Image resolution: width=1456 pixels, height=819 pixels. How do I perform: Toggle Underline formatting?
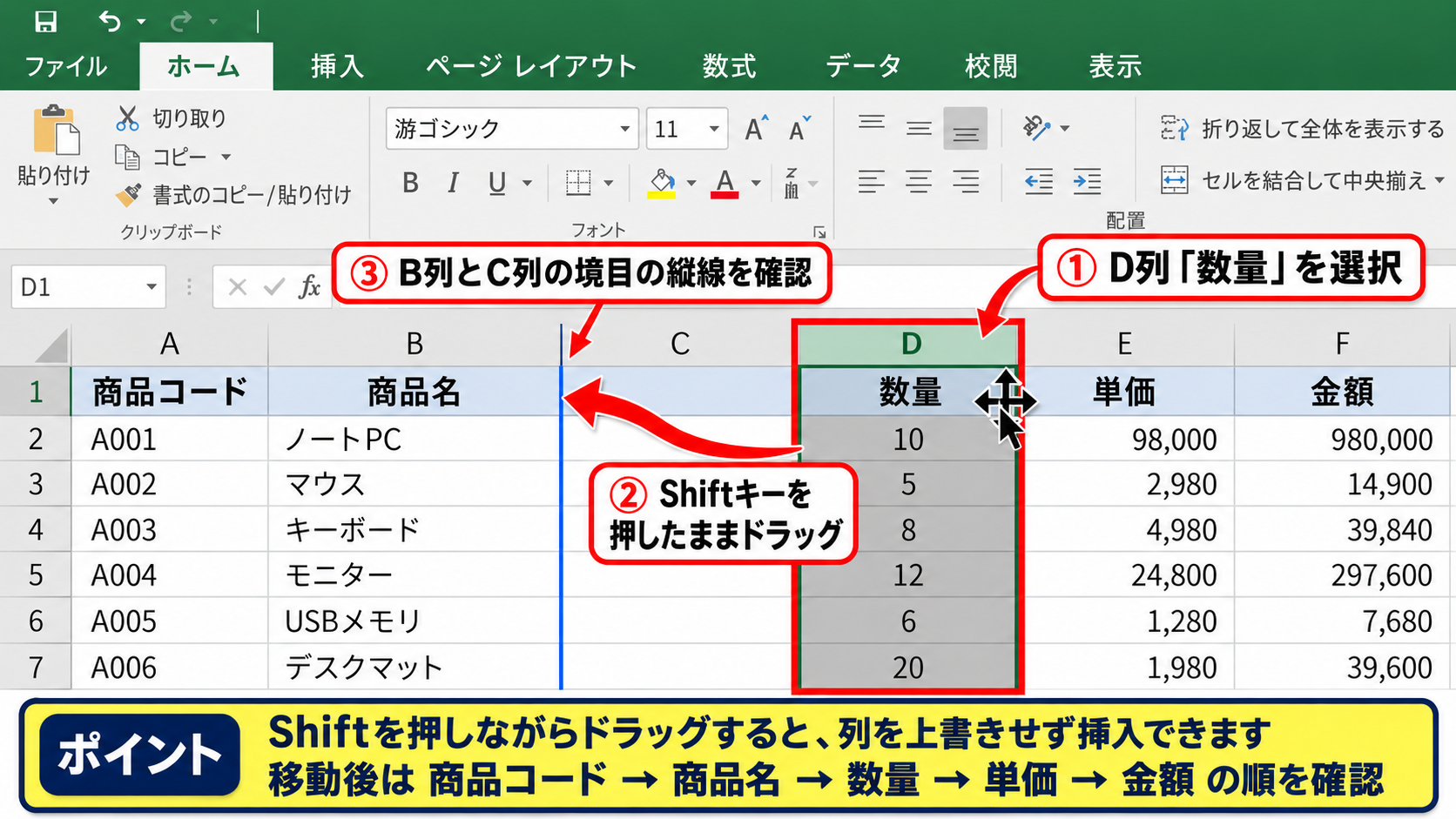(x=497, y=183)
